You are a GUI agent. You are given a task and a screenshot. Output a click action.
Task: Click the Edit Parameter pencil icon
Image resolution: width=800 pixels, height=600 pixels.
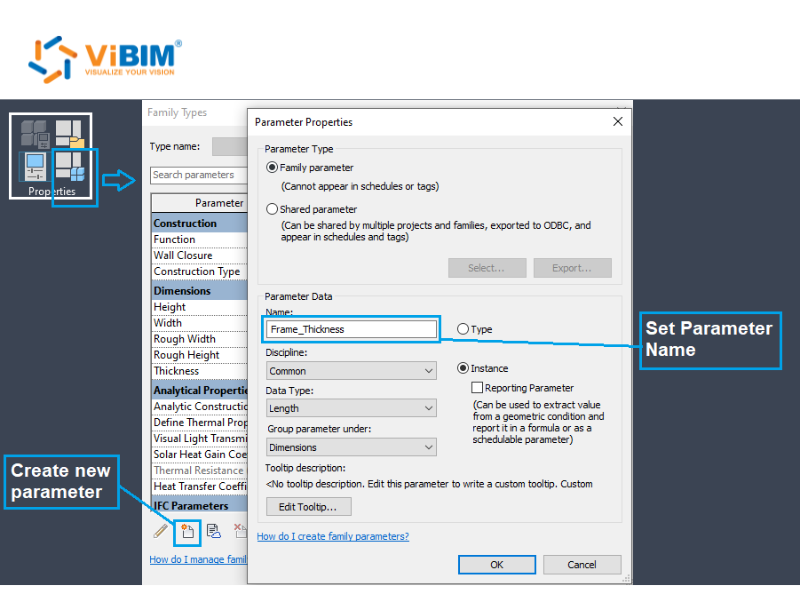(x=161, y=531)
